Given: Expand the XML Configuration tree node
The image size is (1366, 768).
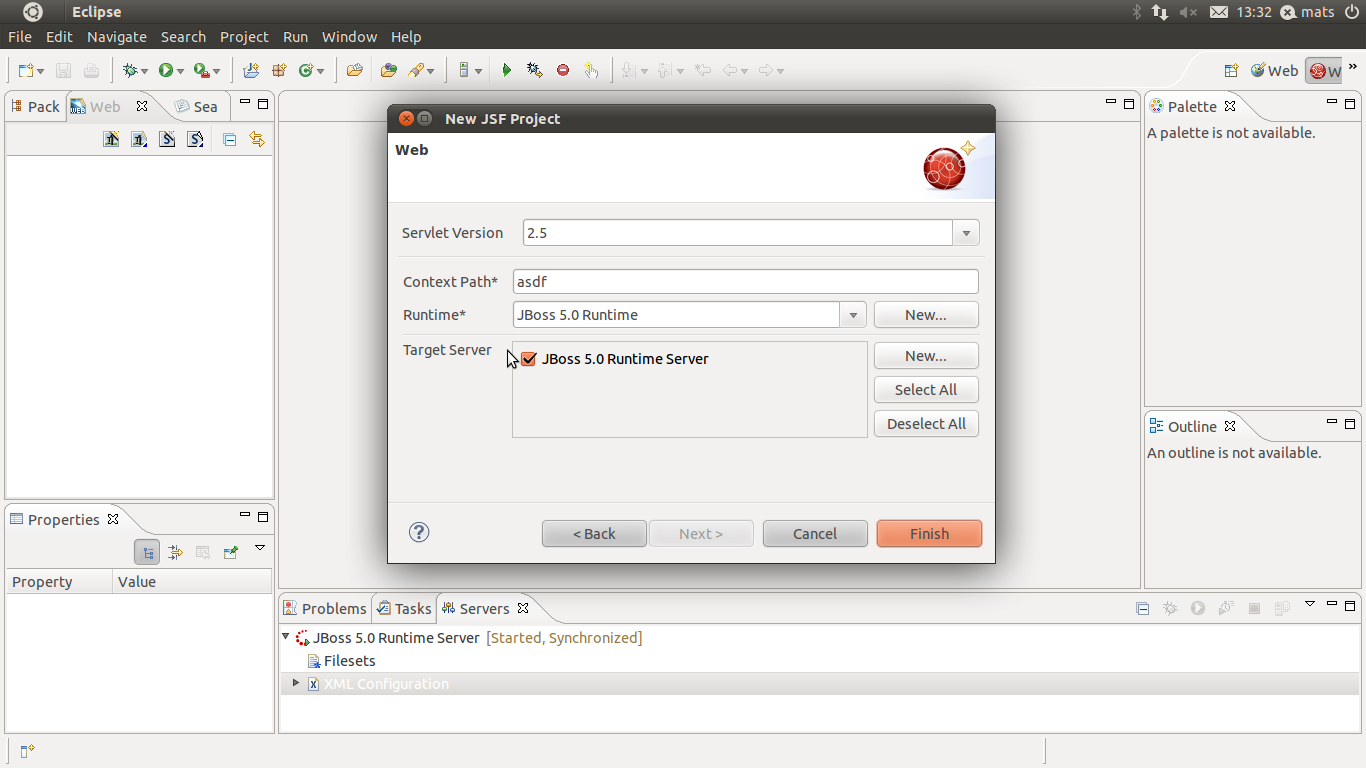Looking at the screenshot, I should 295,683.
